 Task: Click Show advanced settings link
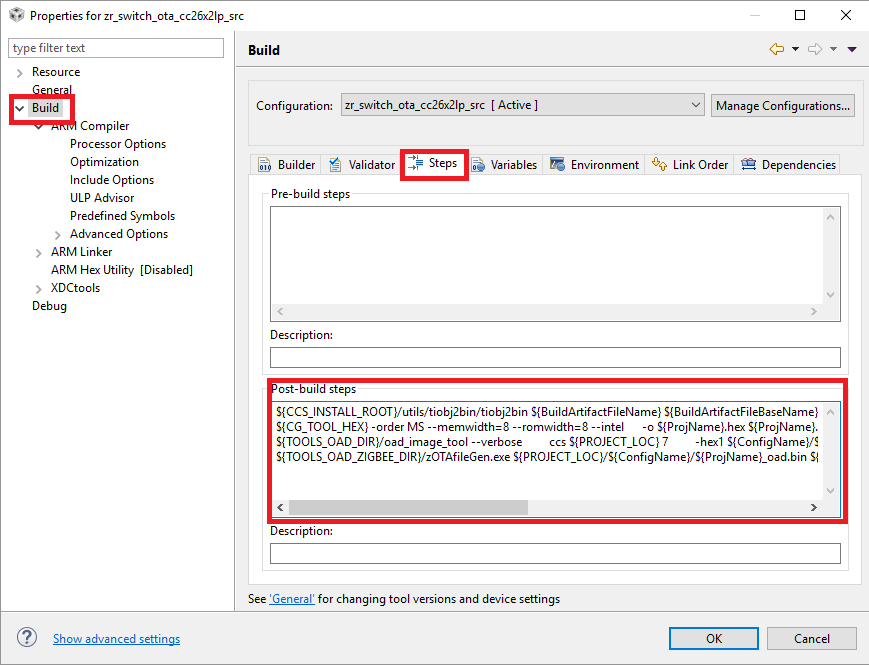(116, 639)
